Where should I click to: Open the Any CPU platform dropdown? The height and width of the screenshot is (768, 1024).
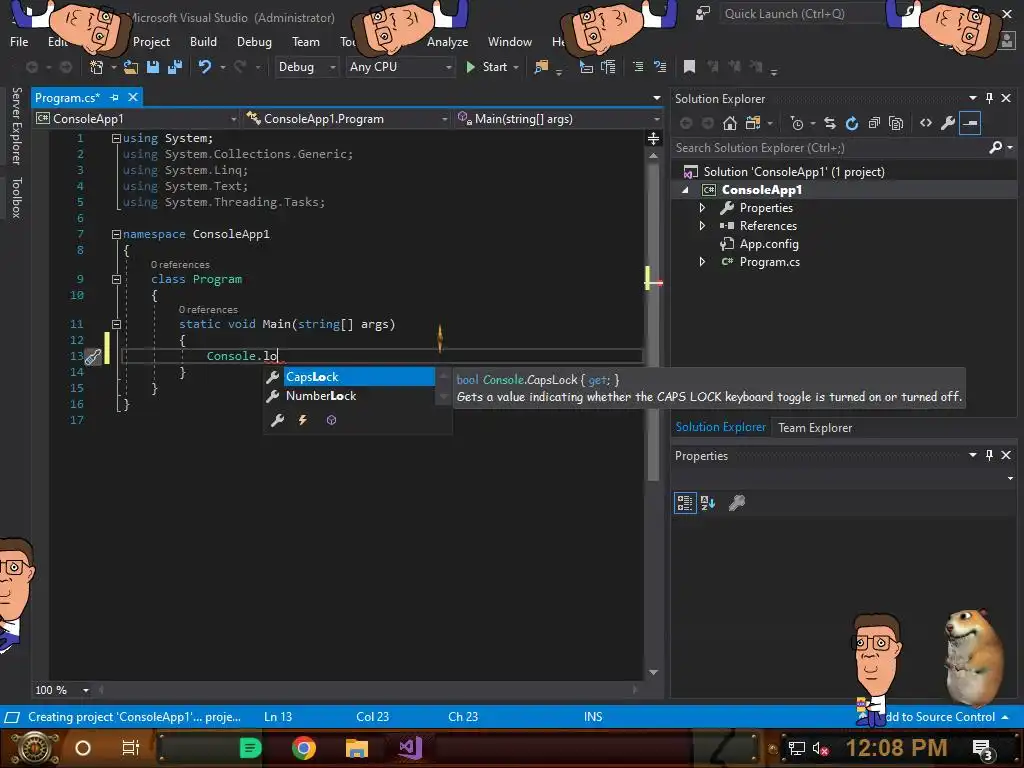400,67
